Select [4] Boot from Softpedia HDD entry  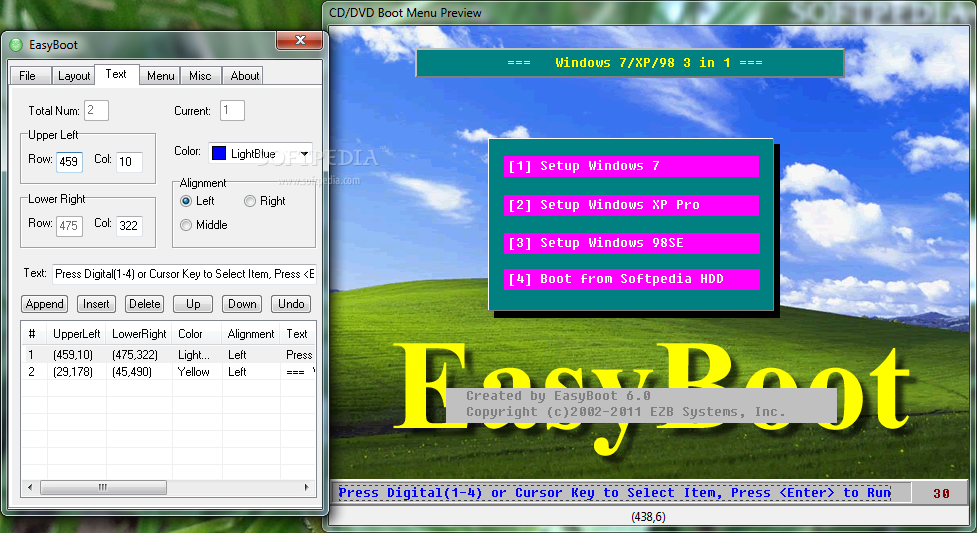pos(631,279)
